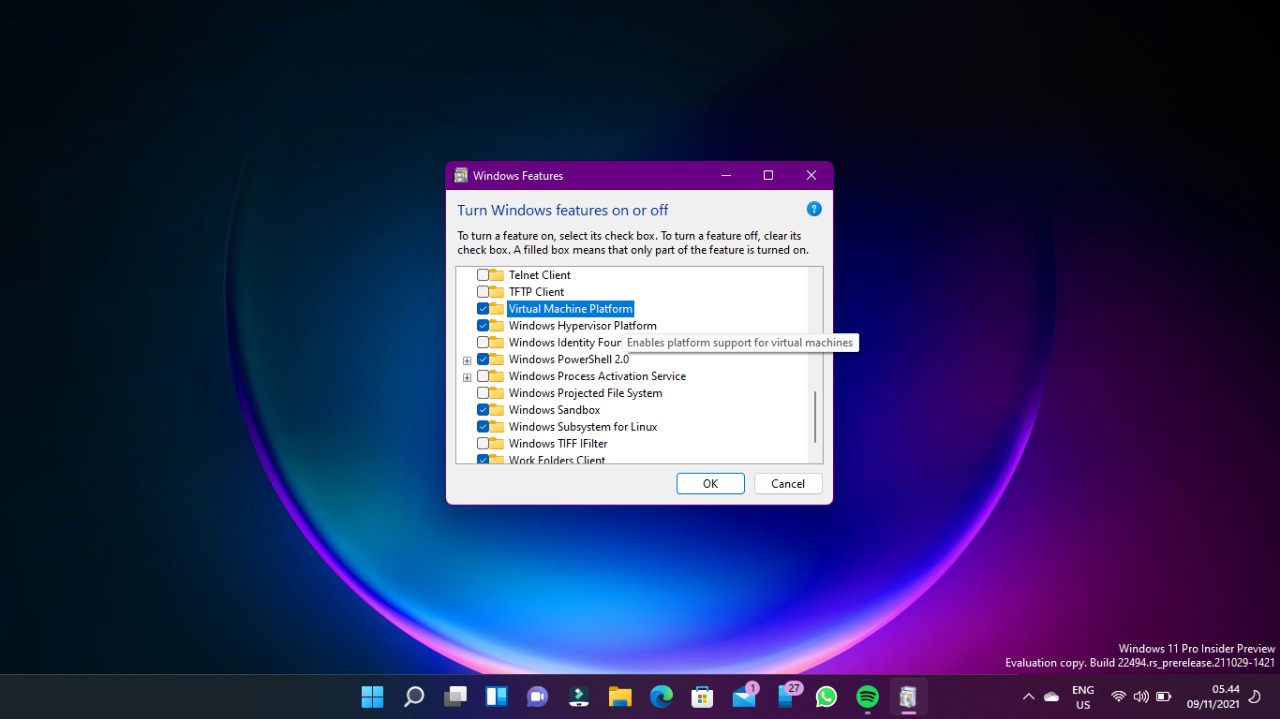Image resolution: width=1280 pixels, height=719 pixels.
Task: Click the feature list scrollbar thumb
Action: (x=815, y=416)
